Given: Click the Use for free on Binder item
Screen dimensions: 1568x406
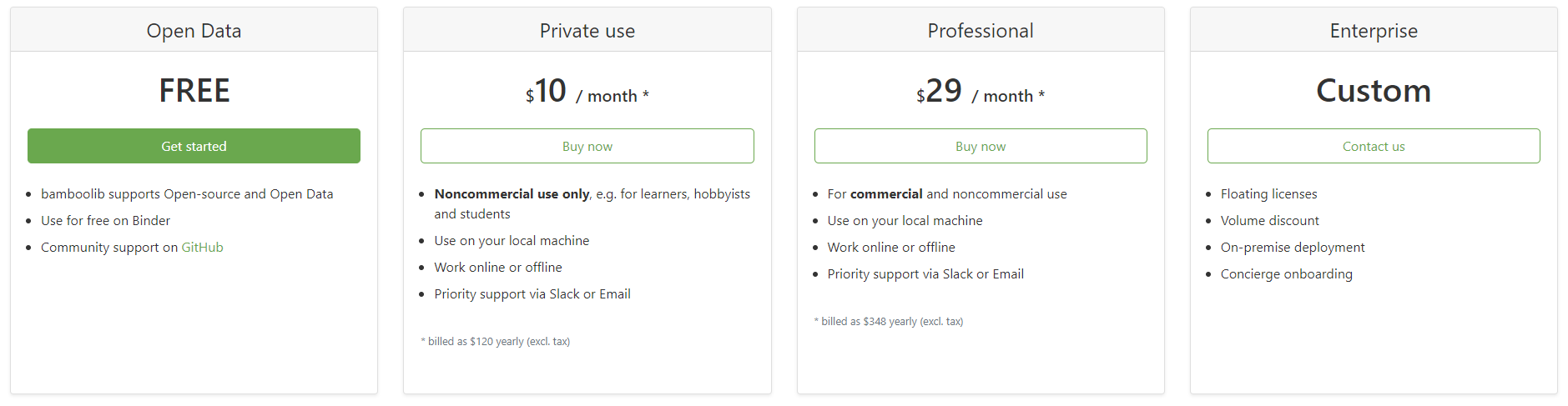Looking at the screenshot, I should pyautogui.click(x=105, y=221).
